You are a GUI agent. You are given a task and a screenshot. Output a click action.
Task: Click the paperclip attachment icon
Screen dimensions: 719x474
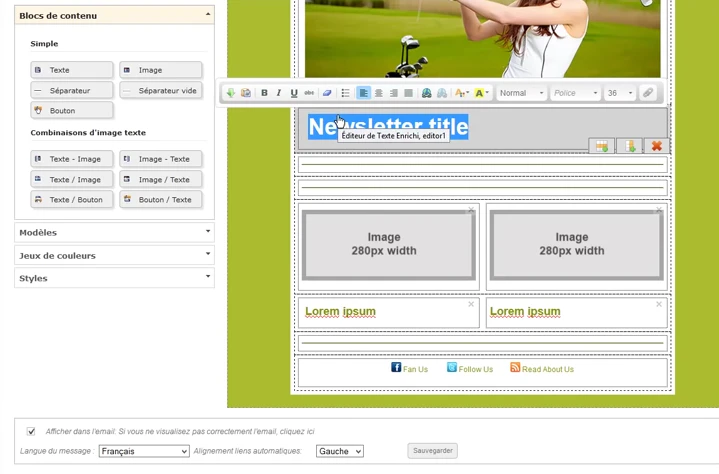[x=647, y=93]
